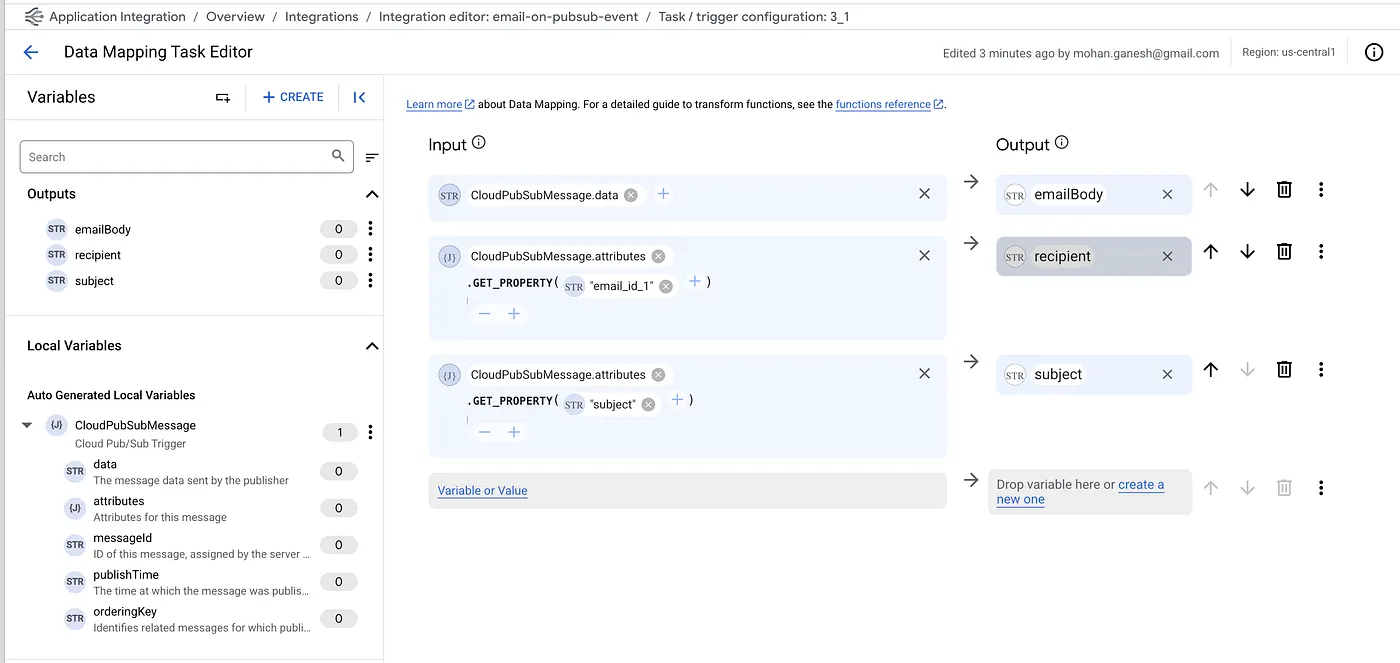Click the CREATE variable button
The image size is (1400, 663).
coord(293,97)
